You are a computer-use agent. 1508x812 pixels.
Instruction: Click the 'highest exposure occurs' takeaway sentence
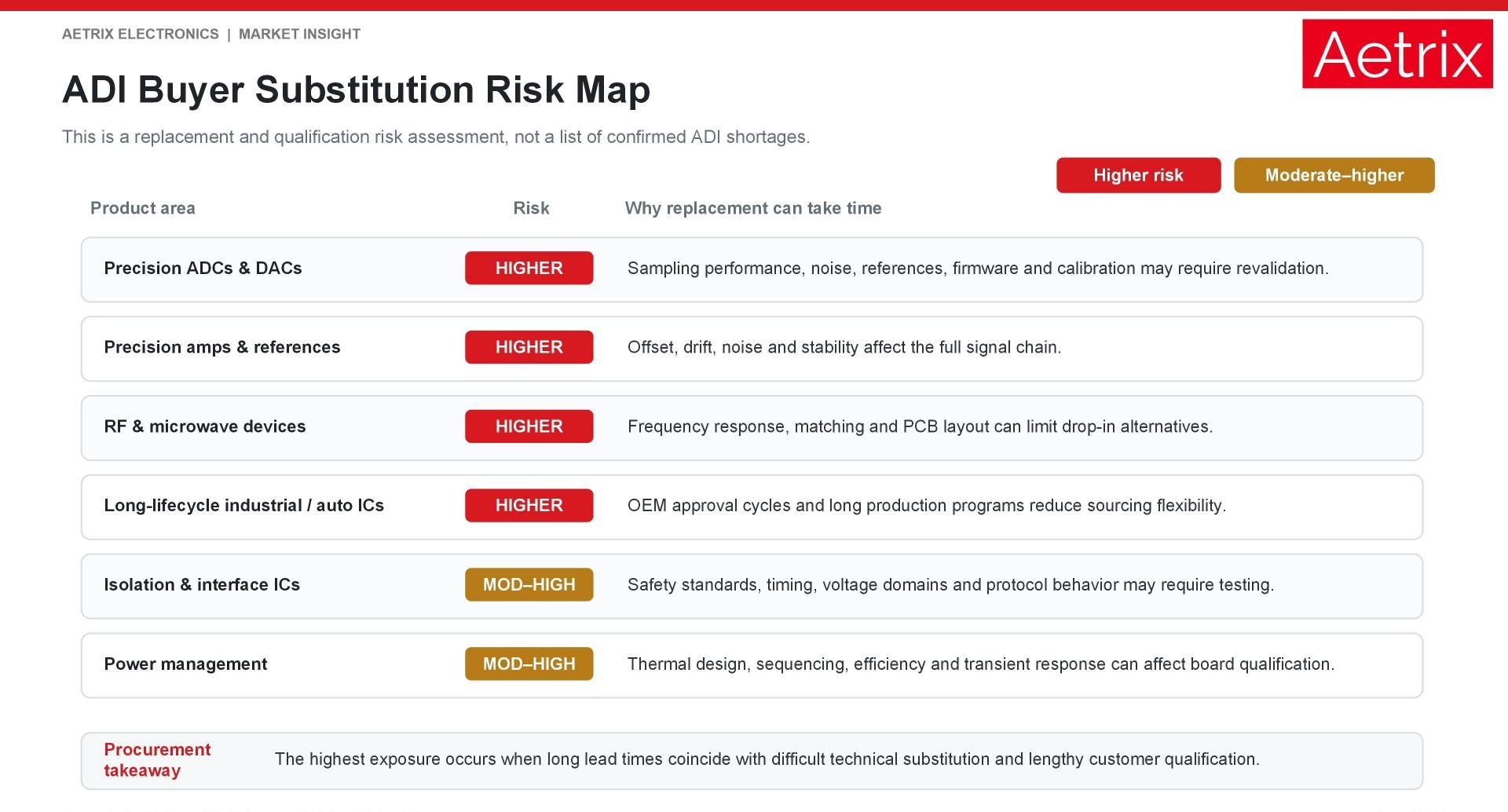(767, 759)
